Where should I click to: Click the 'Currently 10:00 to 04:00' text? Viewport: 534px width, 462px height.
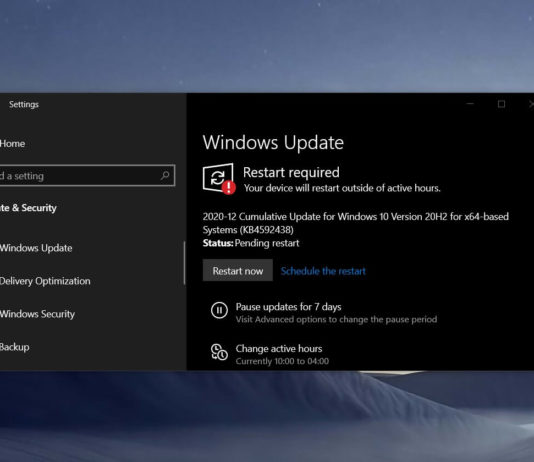[x=282, y=361]
